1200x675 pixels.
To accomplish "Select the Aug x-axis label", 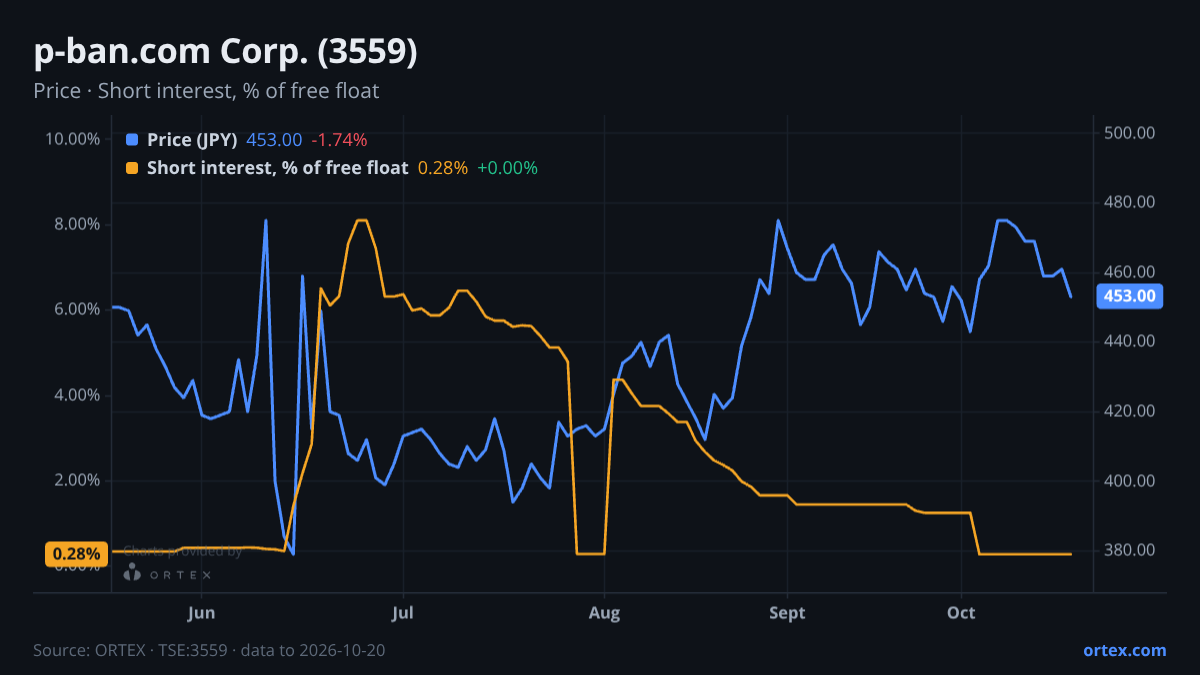I will [604, 612].
